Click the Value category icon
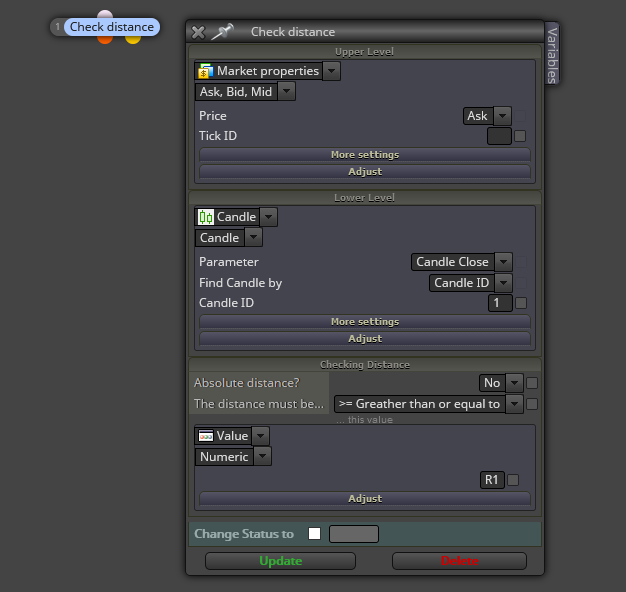 click(x=206, y=436)
